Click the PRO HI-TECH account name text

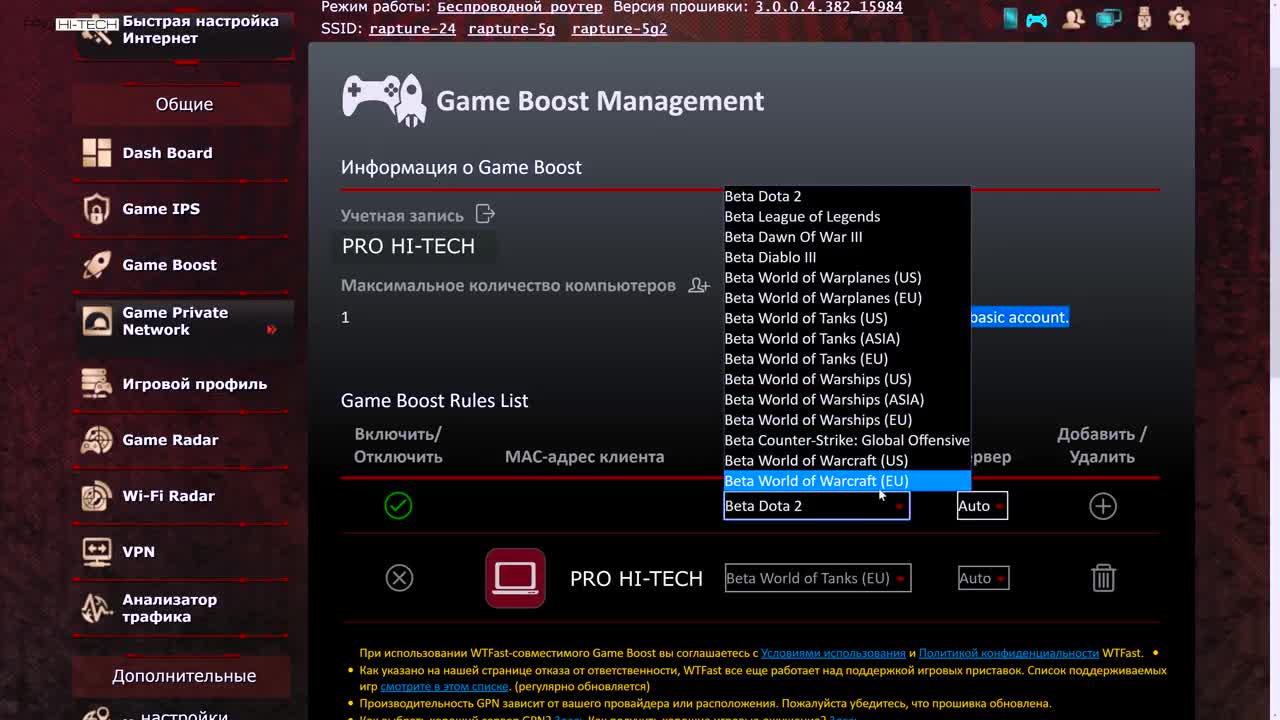pyautogui.click(x=408, y=246)
